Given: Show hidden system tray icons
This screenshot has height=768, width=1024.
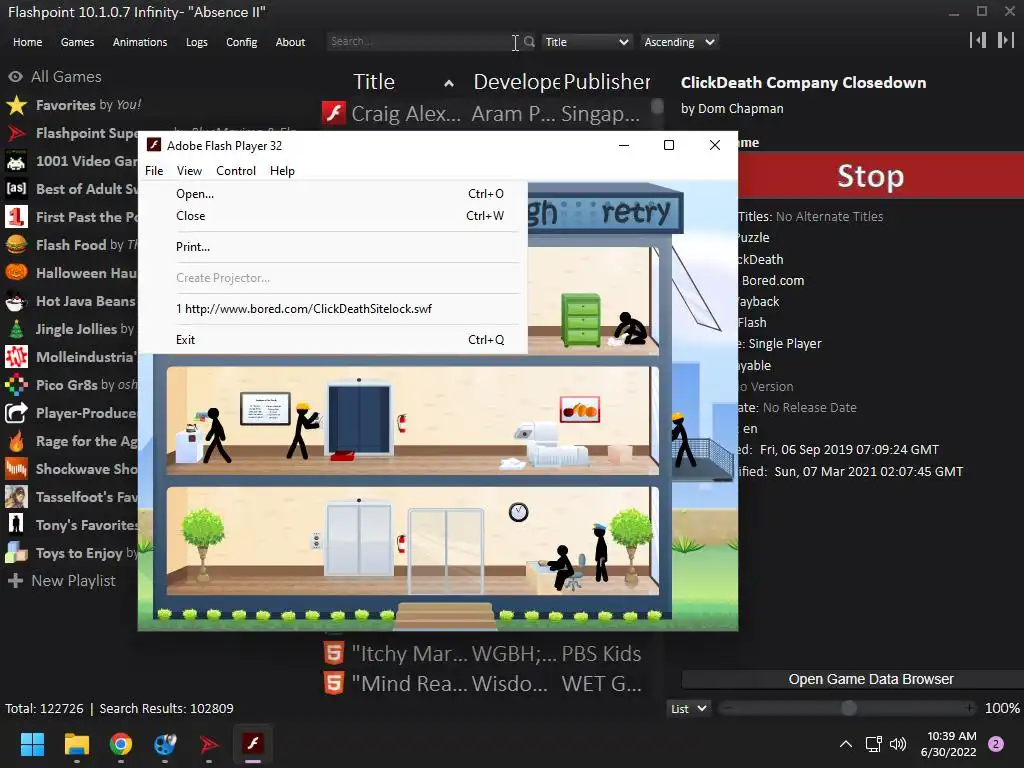Looking at the screenshot, I should pos(846,744).
